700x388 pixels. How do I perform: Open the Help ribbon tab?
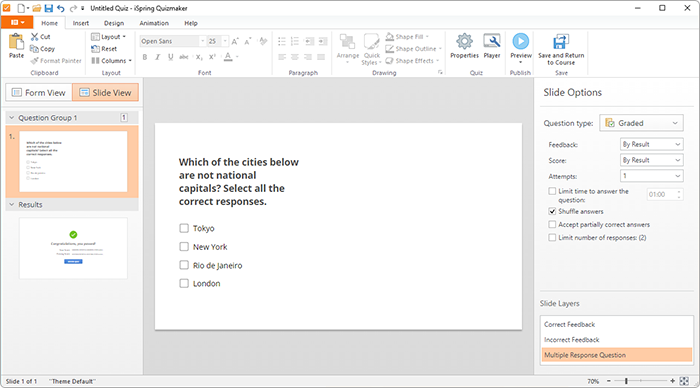[x=191, y=23]
